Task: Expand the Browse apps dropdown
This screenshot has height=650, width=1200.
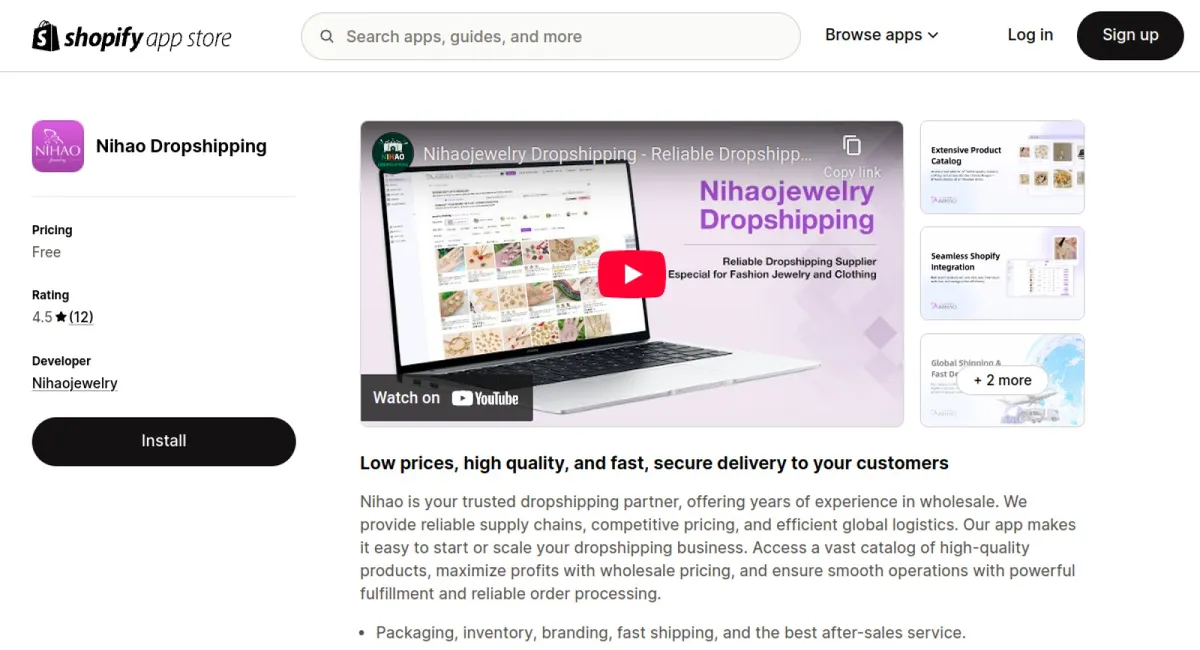Action: point(882,35)
